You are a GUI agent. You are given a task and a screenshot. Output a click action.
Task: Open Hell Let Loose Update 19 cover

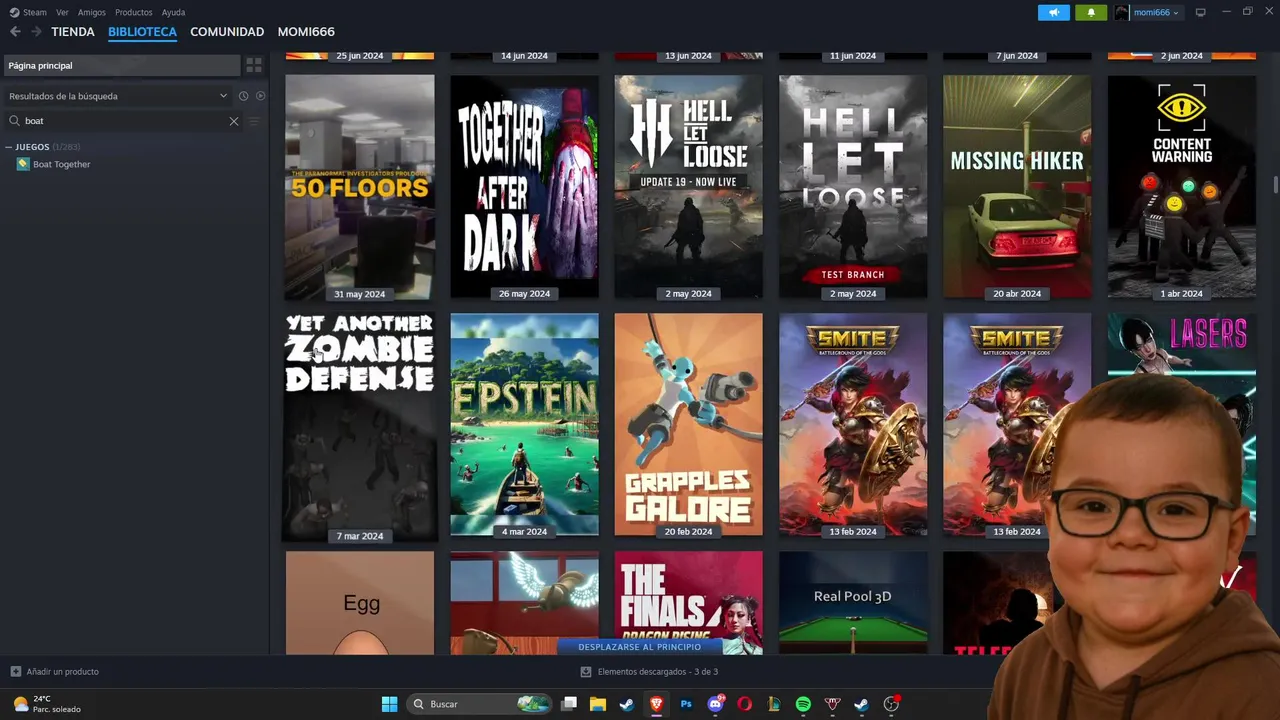[x=688, y=187]
